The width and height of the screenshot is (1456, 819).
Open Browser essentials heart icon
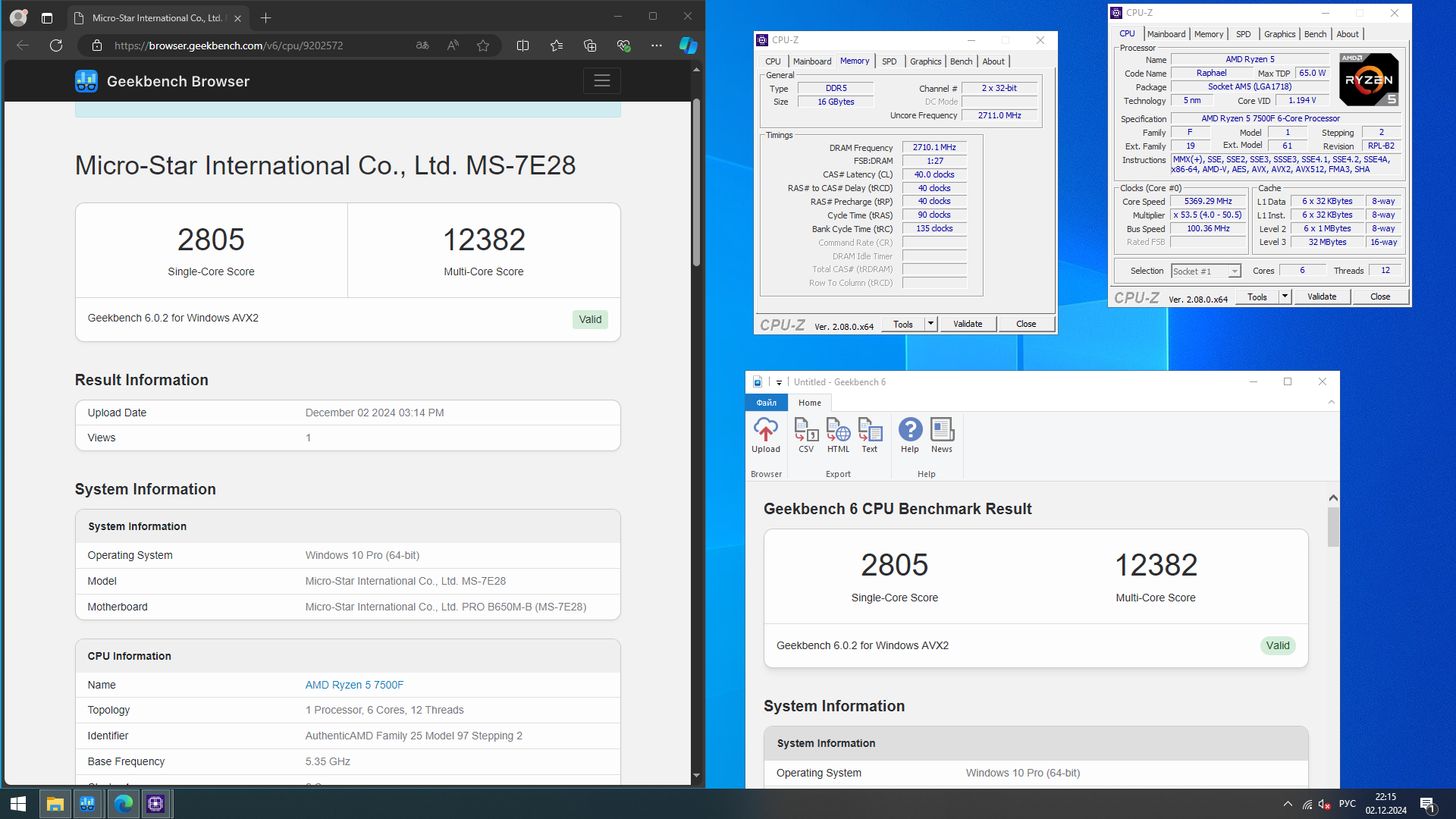click(623, 45)
